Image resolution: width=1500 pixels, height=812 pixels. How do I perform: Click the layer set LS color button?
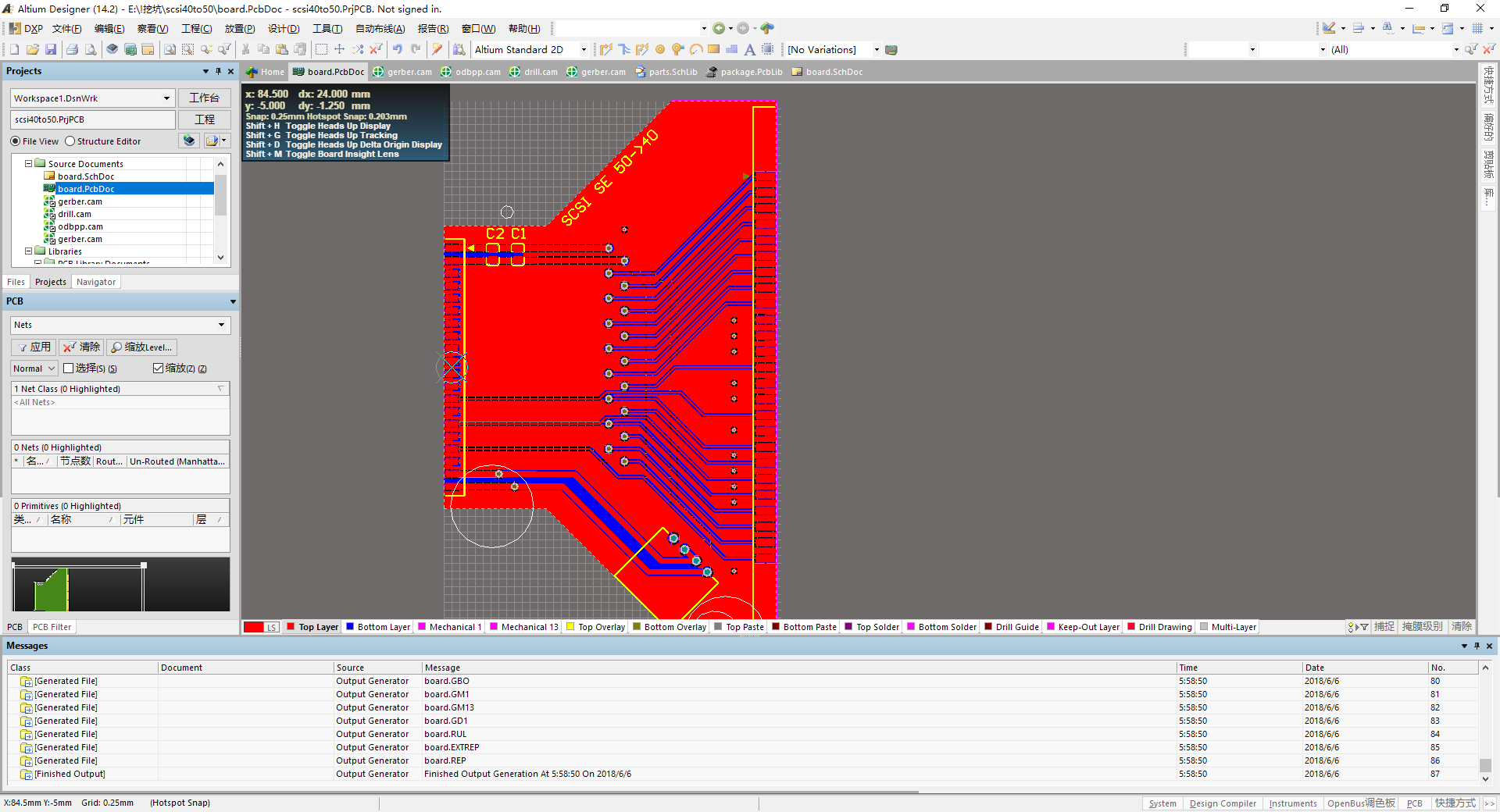coord(261,627)
